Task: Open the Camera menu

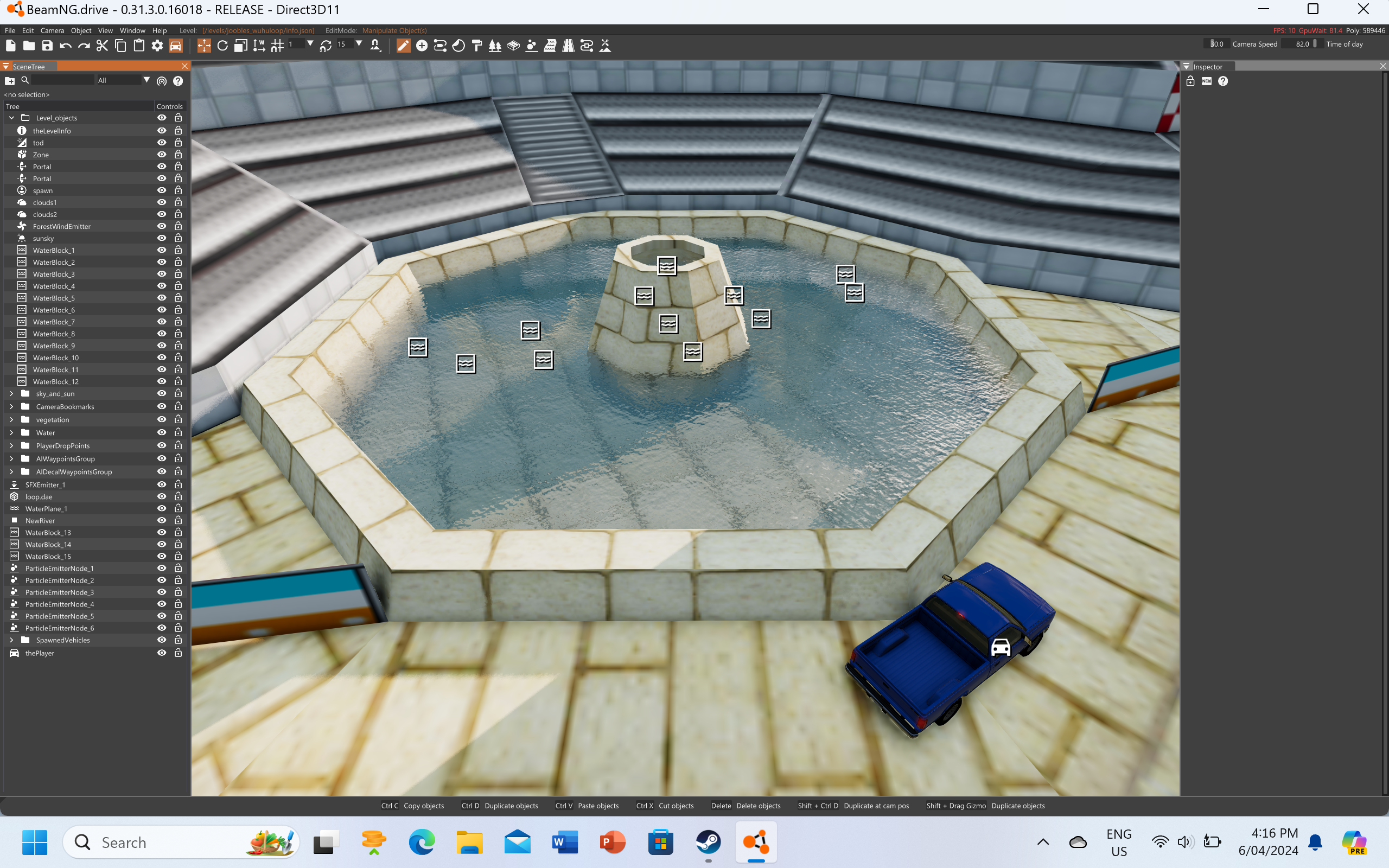Action: (x=52, y=30)
